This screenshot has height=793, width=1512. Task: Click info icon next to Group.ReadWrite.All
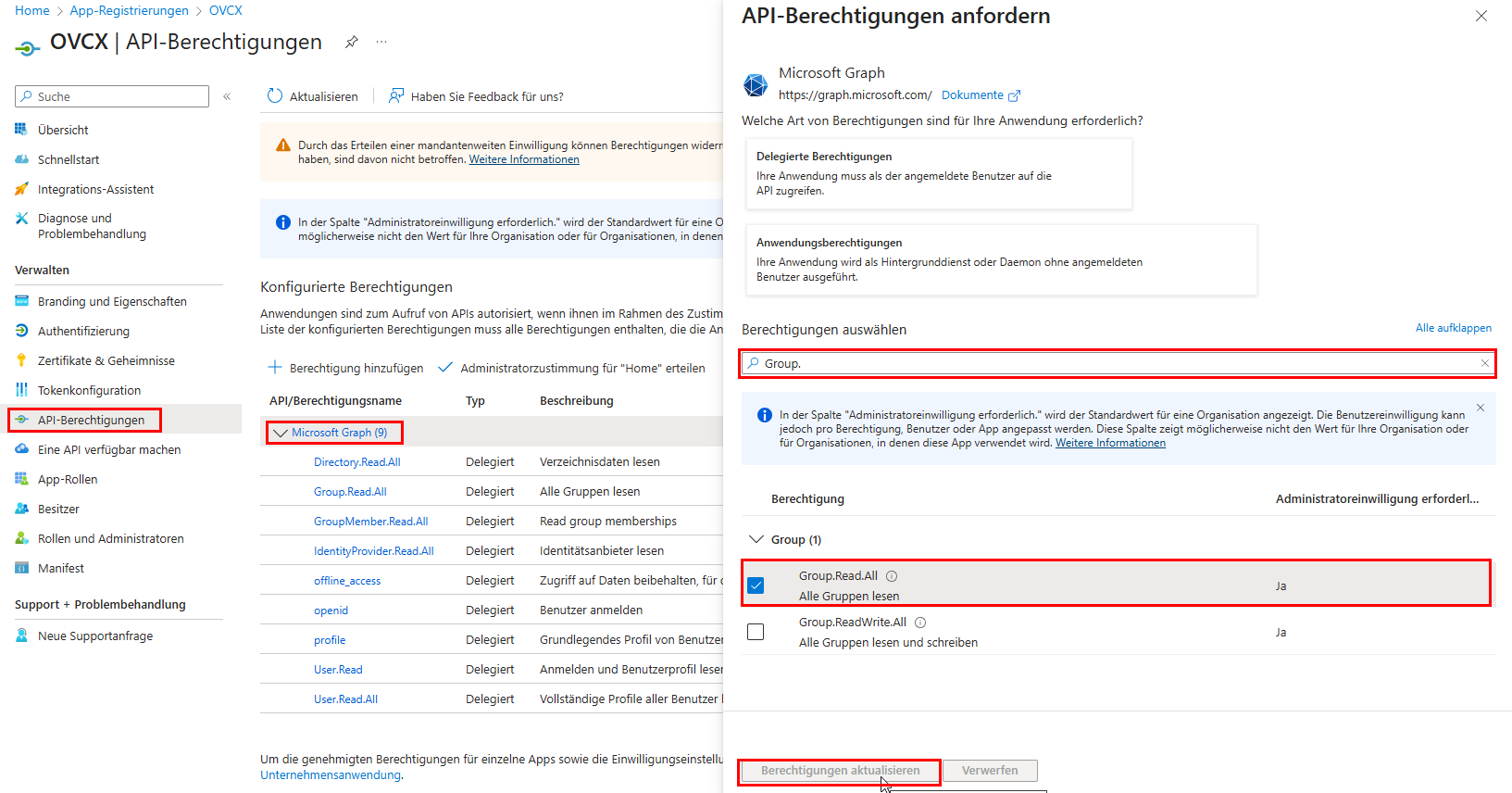[x=920, y=623]
